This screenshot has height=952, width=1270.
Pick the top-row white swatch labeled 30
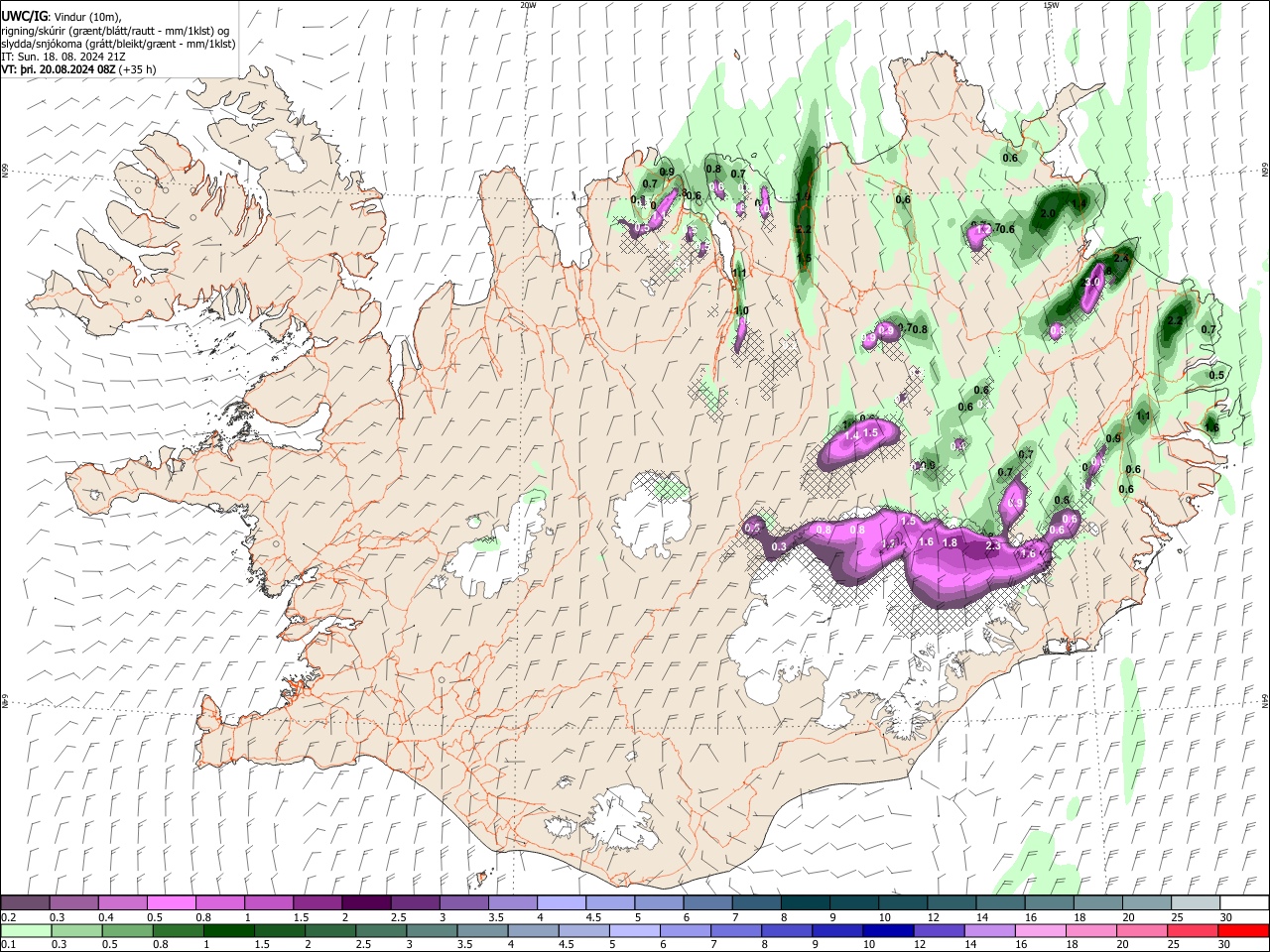point(1245,903)
